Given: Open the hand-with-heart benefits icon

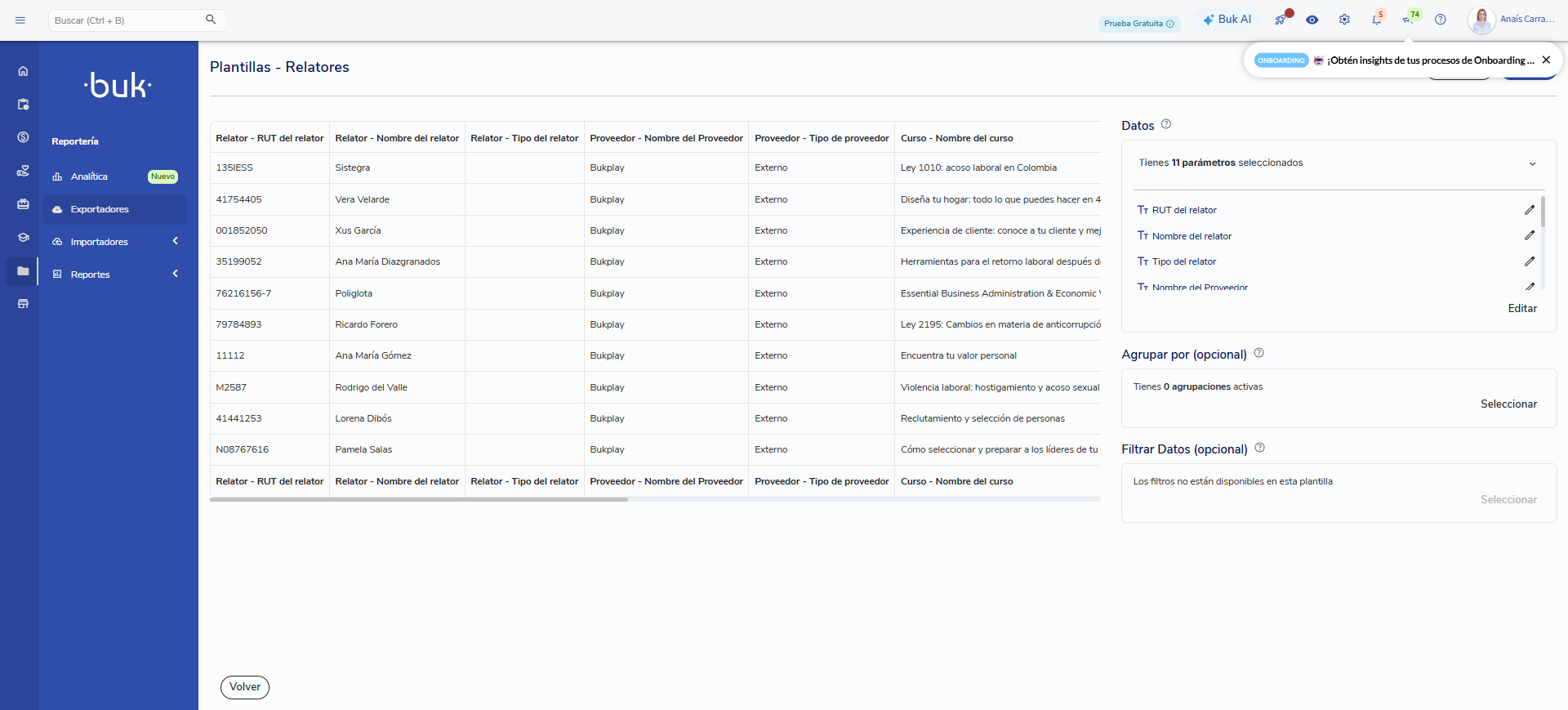Looking at the screenshot, I should (x=23, y=171).
